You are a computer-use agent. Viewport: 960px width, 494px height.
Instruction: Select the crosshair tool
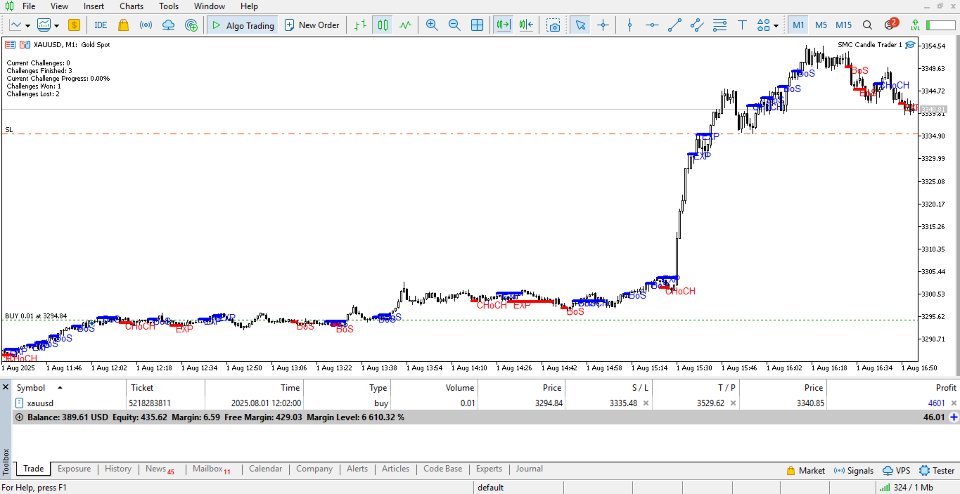click(x=603, y=25)
